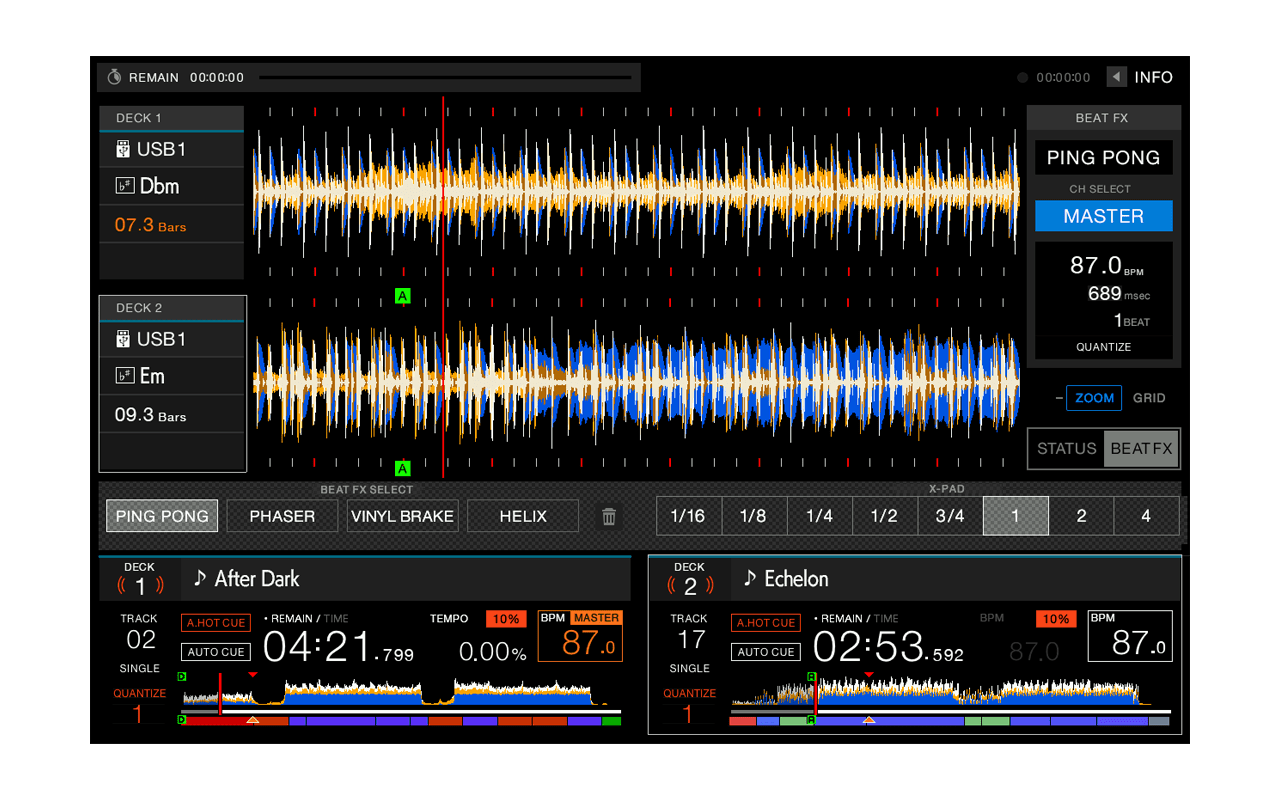Enable A.HOT CUE on Deck 2
The width and height of the screenshot is (1280, 800).
[x=765, y=622]
